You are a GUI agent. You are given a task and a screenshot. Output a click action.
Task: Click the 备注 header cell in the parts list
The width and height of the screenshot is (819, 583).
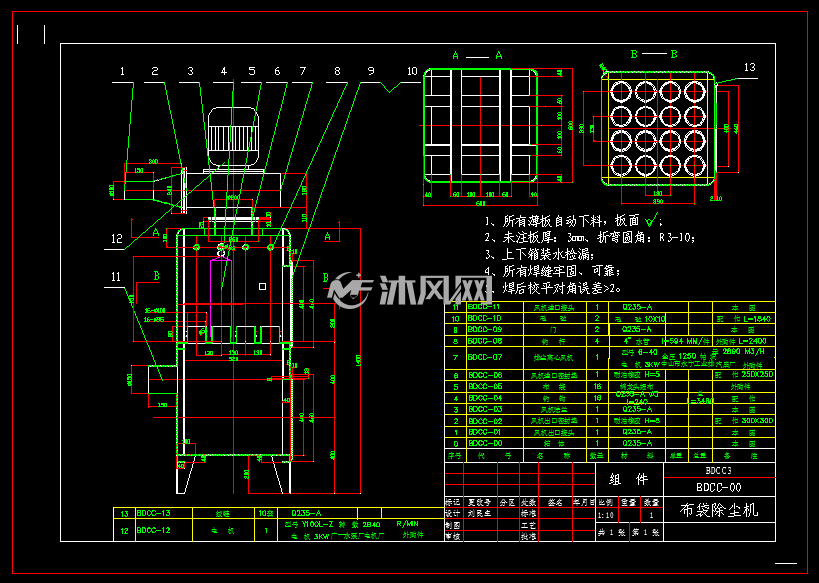click(744, 456)
